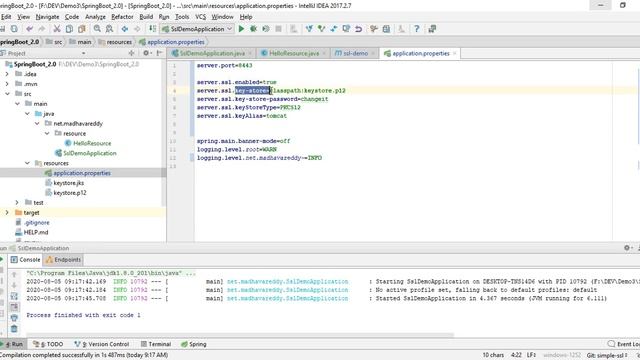This screenshot has height=360, width=640.
Task: Click the console Print icon
Action: [14, 318]
